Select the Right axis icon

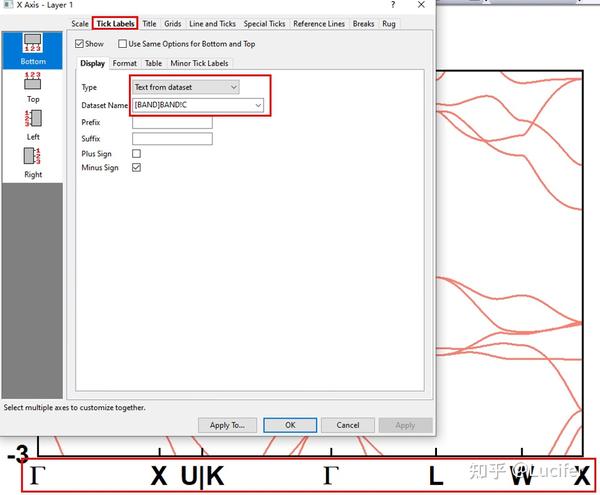[33, 163]
